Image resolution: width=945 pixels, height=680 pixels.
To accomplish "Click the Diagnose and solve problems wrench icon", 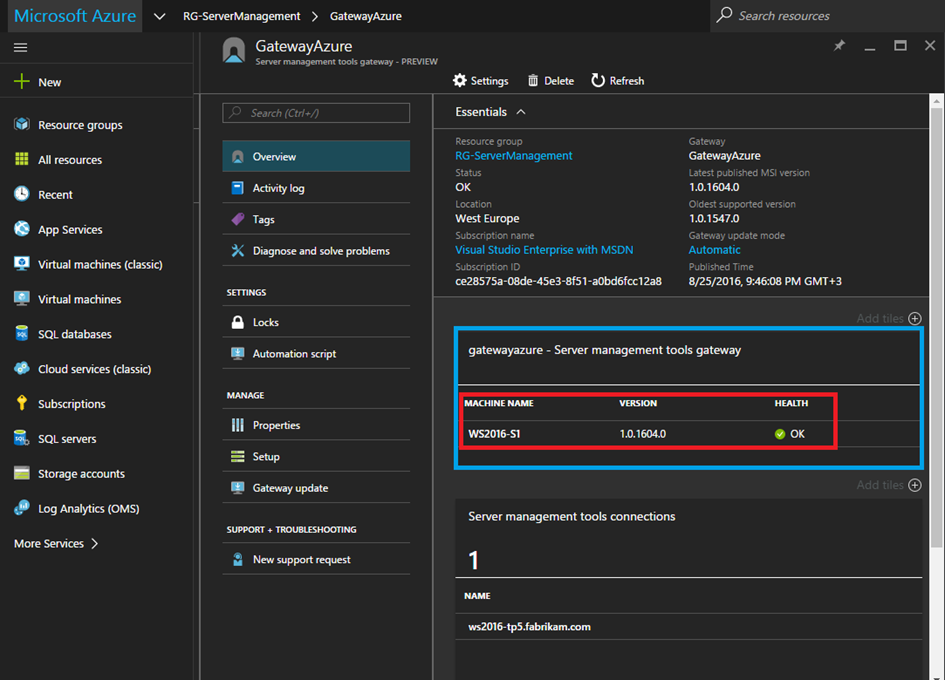I will click(x=238, y=250).
